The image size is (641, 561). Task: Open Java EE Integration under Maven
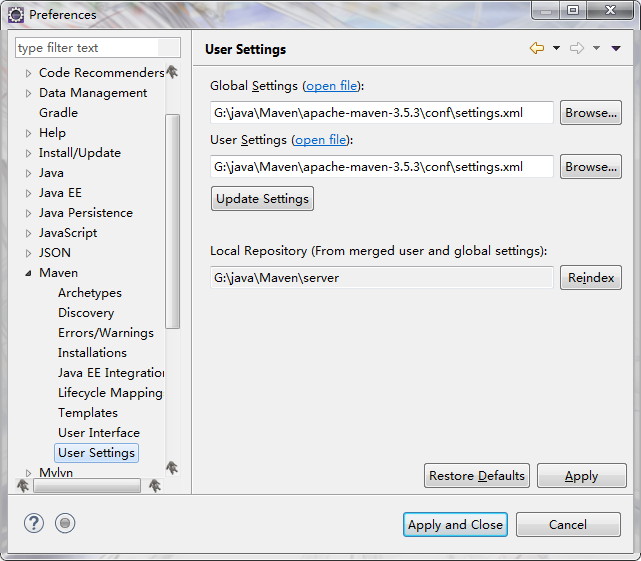click(111, 373)
